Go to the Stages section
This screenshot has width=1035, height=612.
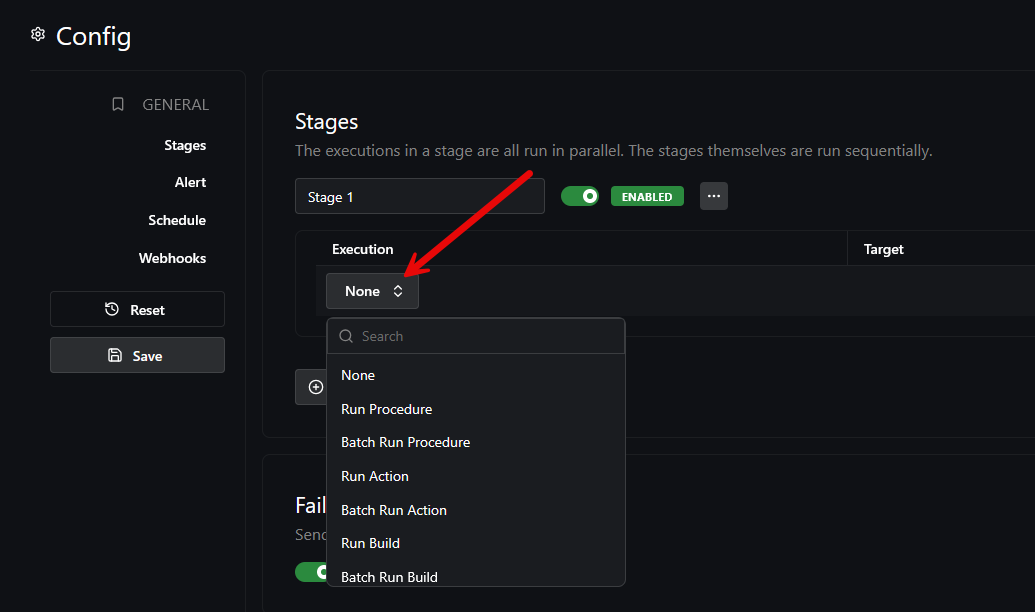185,145
